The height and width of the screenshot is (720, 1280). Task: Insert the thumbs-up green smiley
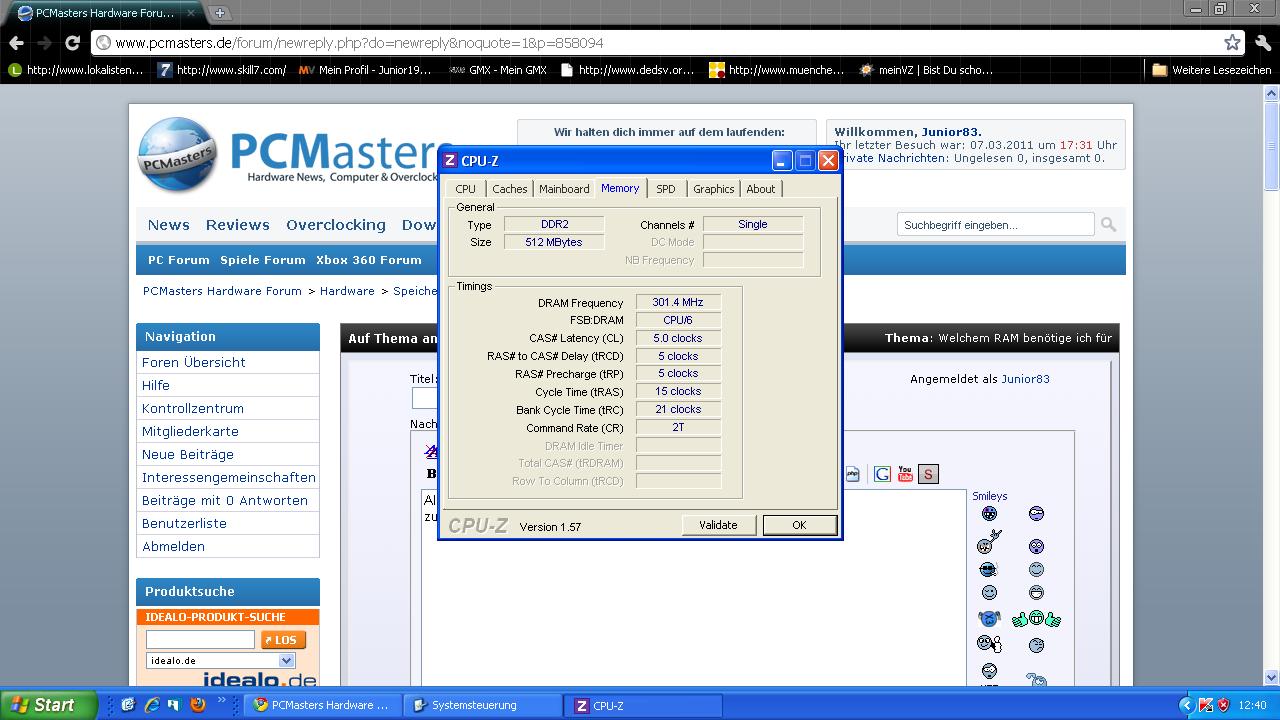pyautogui.click(x=1036, y=619)
